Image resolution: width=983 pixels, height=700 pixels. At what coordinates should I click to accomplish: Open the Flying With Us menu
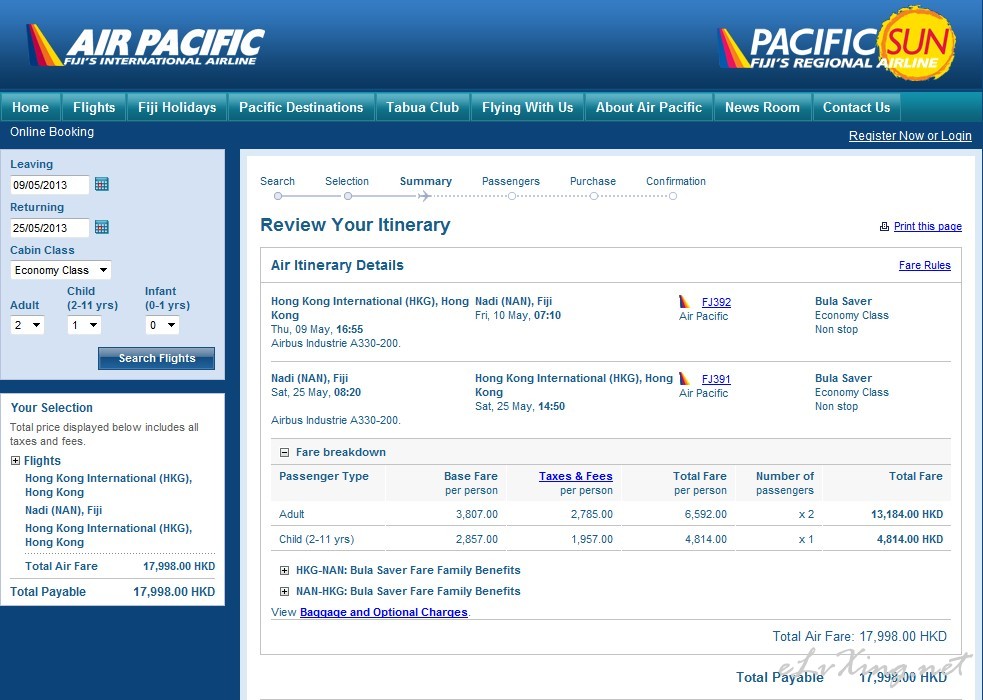click(x=527, y=107)
